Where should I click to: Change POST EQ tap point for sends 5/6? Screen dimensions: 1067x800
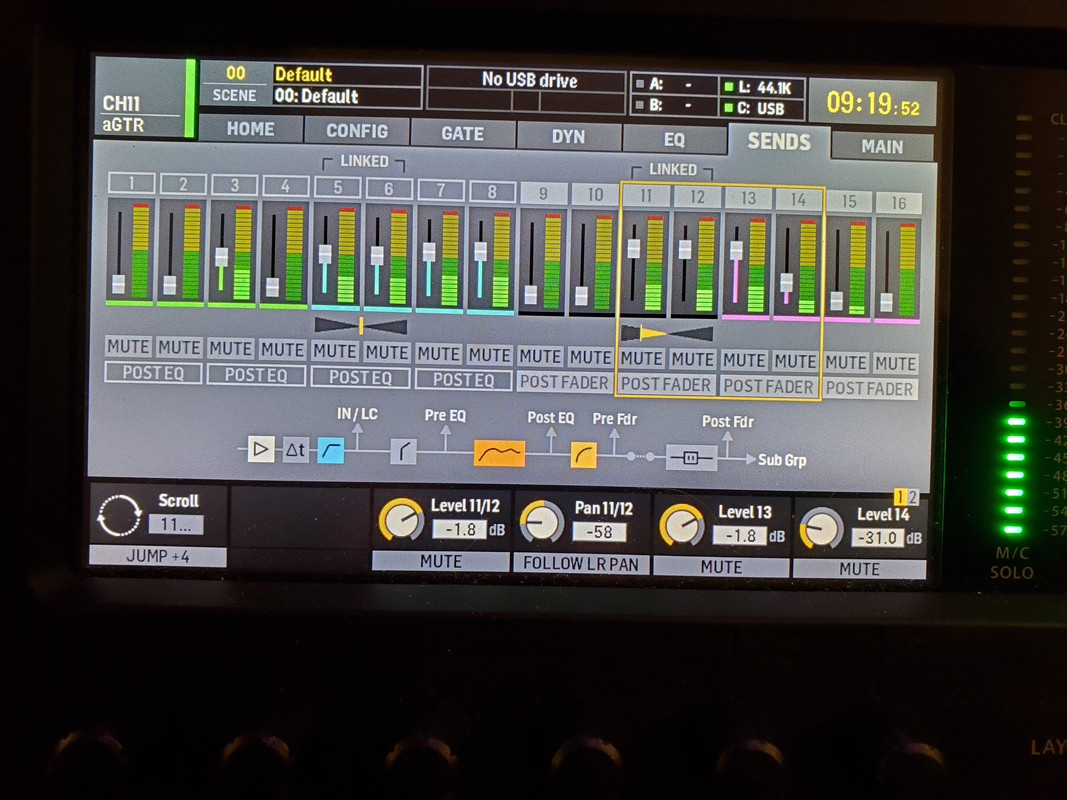pyautogui.click(x=361, y=378)
